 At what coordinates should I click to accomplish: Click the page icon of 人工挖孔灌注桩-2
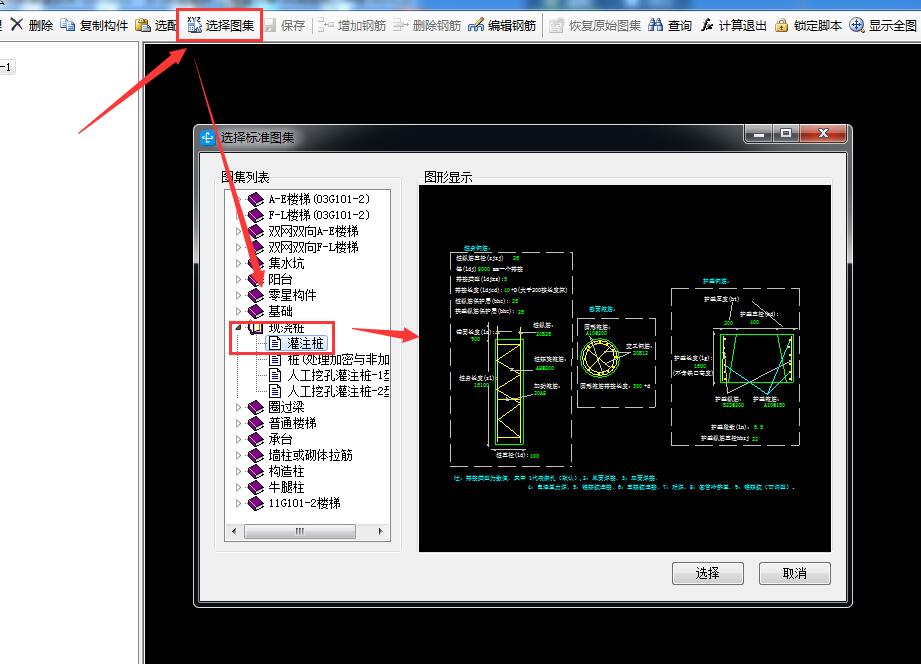pyautogui.click(x=275, y=391)
